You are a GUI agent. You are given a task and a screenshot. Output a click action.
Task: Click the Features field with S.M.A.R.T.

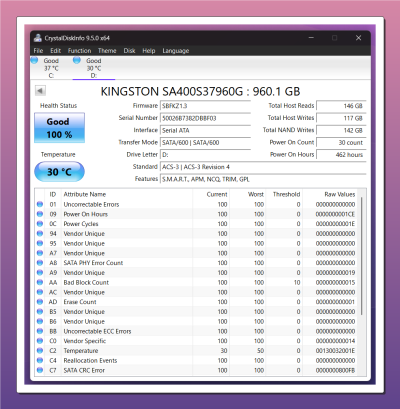[x=263, y=179]
